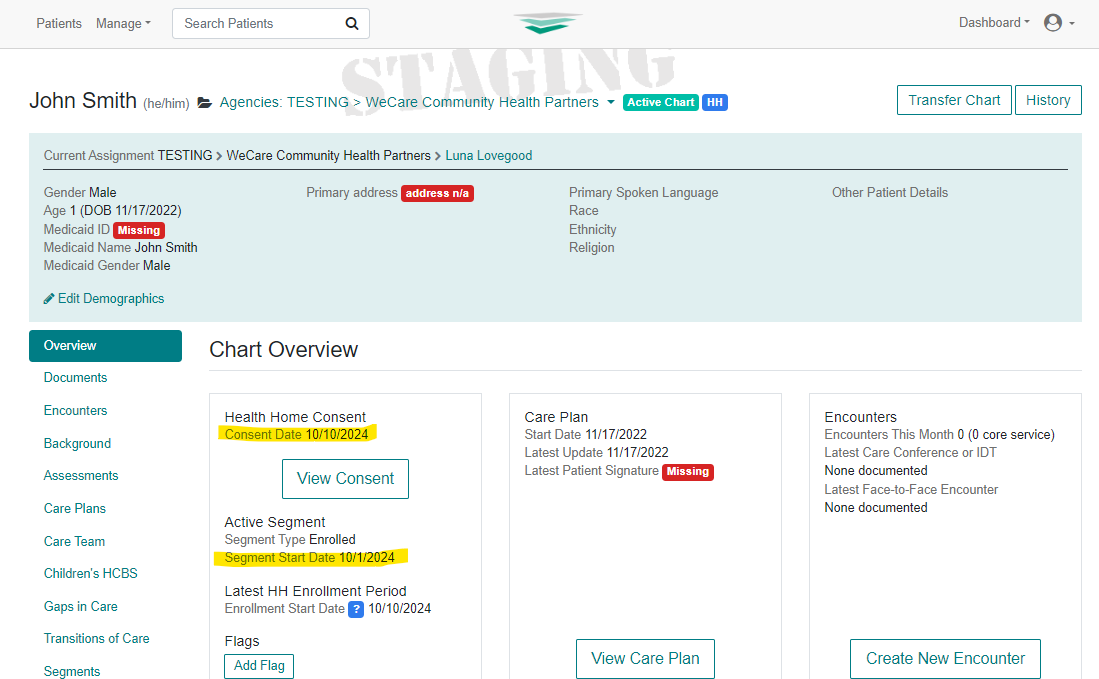Screen dimensions: 1099x679
Task: Click the blue HH badge
Action: [715, 102]
